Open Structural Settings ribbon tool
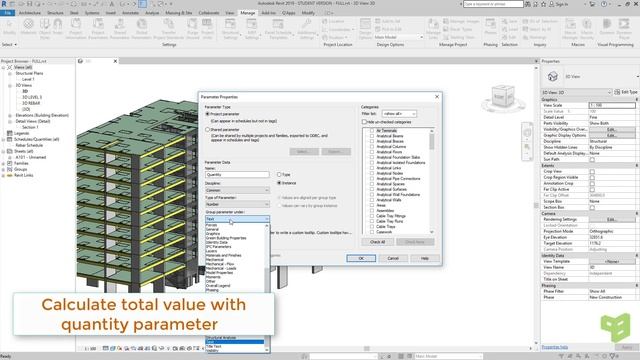Screen dimensions: 640x360 point(230,29)
